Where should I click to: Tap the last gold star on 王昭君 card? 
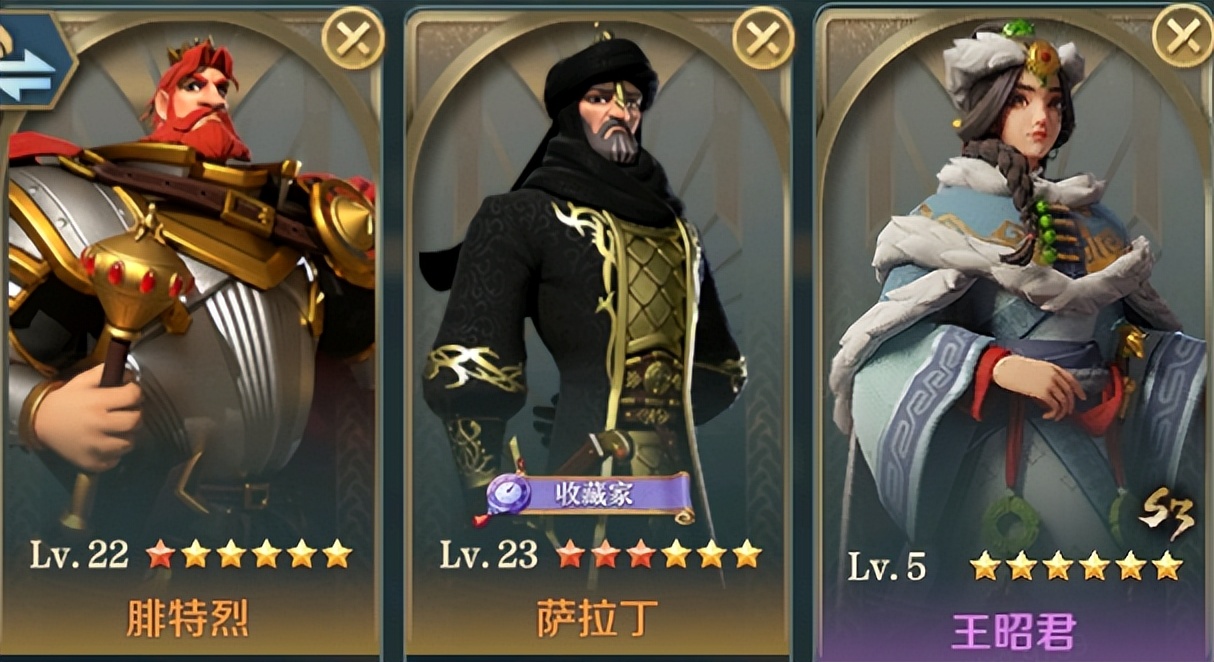point(1166,566)
